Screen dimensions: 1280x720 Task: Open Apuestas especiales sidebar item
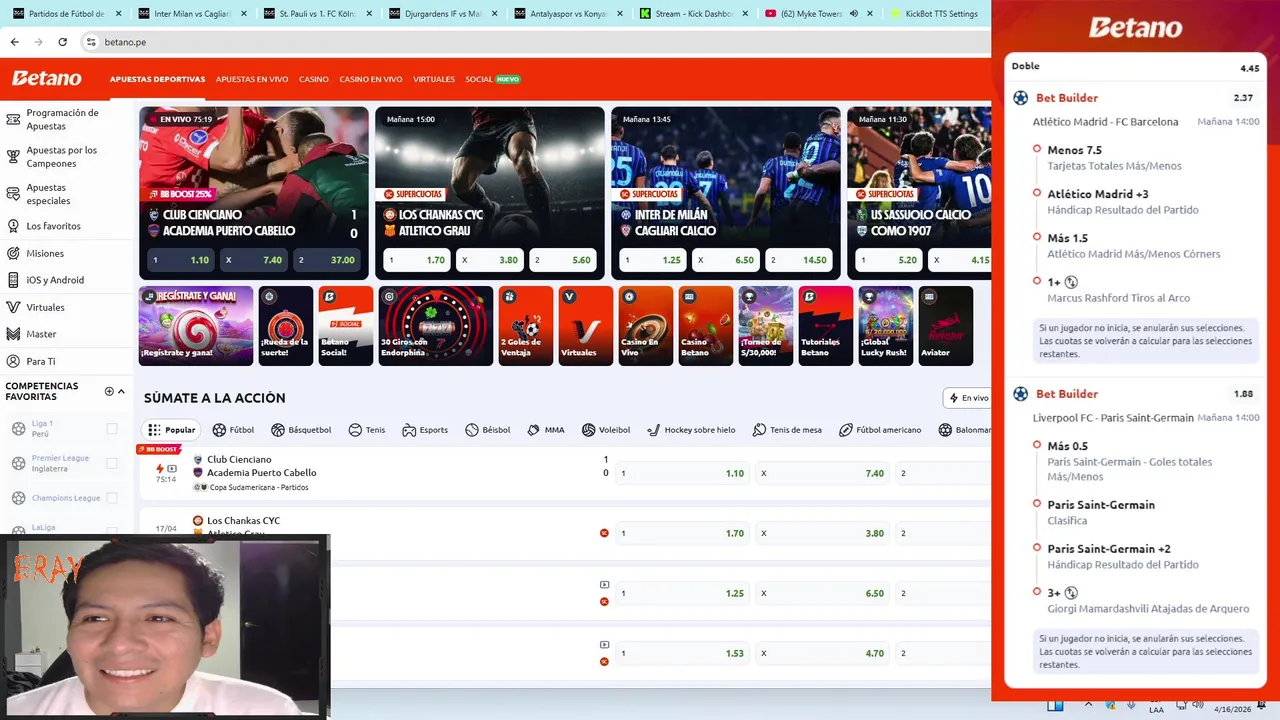click(x=48, y=194)
